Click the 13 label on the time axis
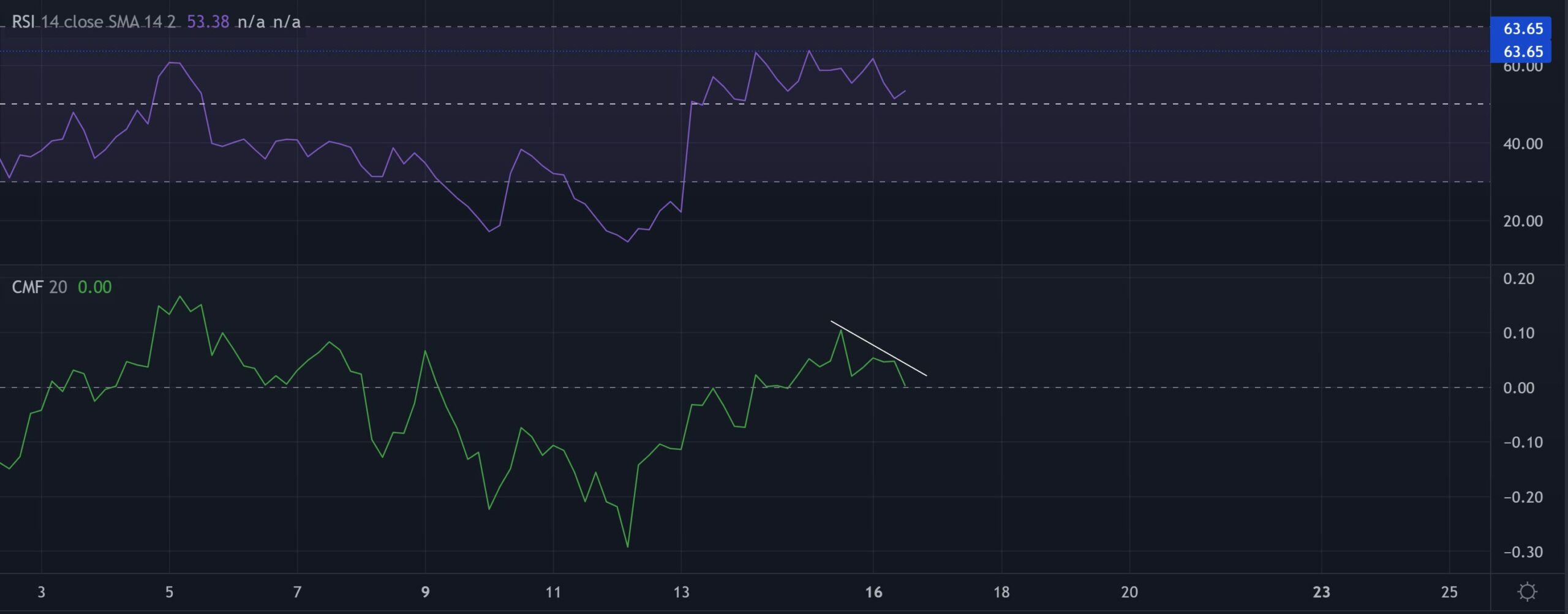The width and height of the screenshot is (1568, 614). point(681,593)
